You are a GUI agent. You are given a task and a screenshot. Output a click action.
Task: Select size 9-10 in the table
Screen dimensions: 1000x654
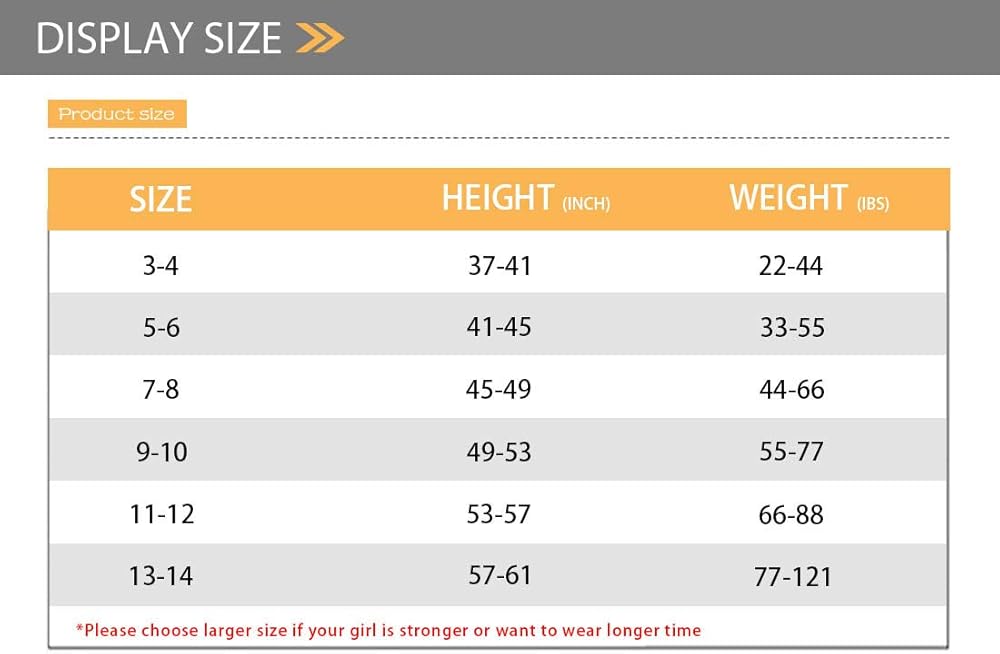pyautogui.click(x=161, y=452)
